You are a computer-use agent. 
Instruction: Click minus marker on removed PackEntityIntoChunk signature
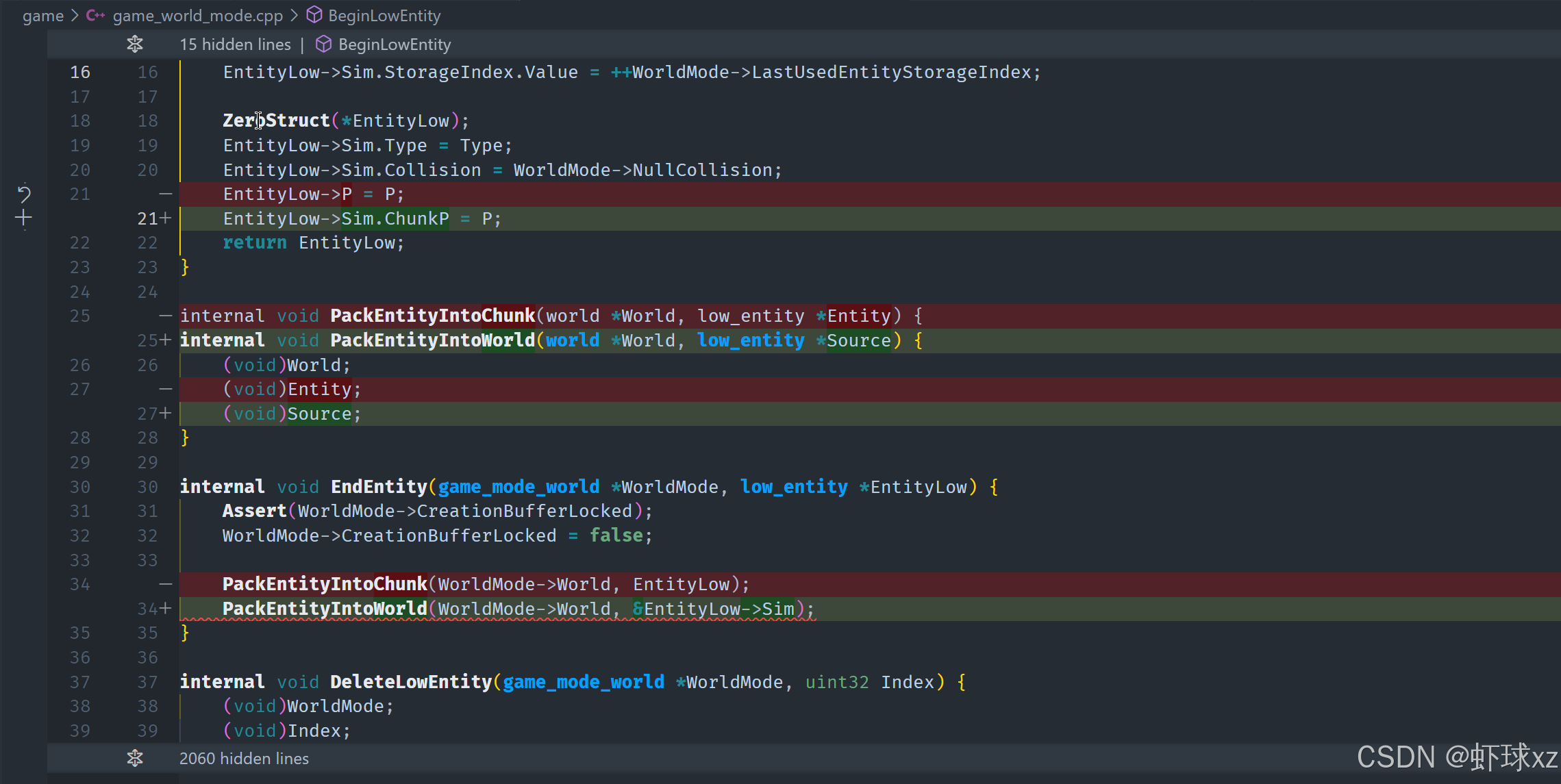(x=165, y=316)
